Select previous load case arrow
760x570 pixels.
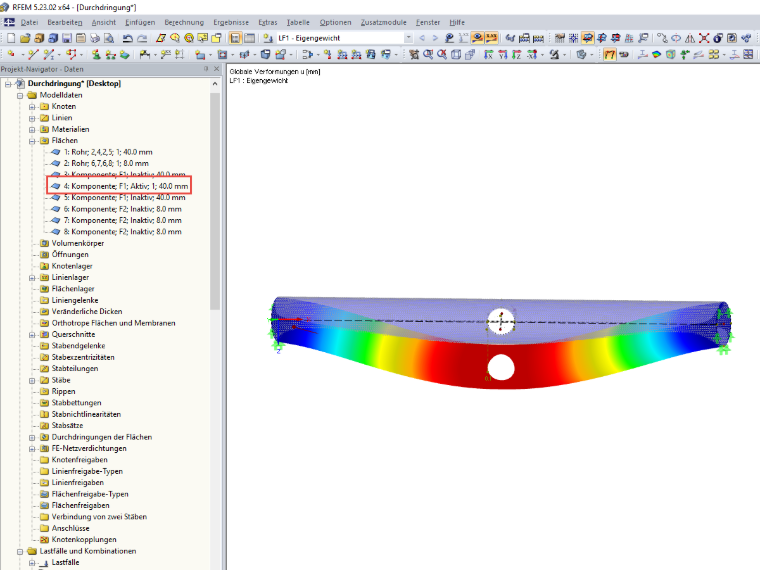pyautogui.click(x=422, y=38)
